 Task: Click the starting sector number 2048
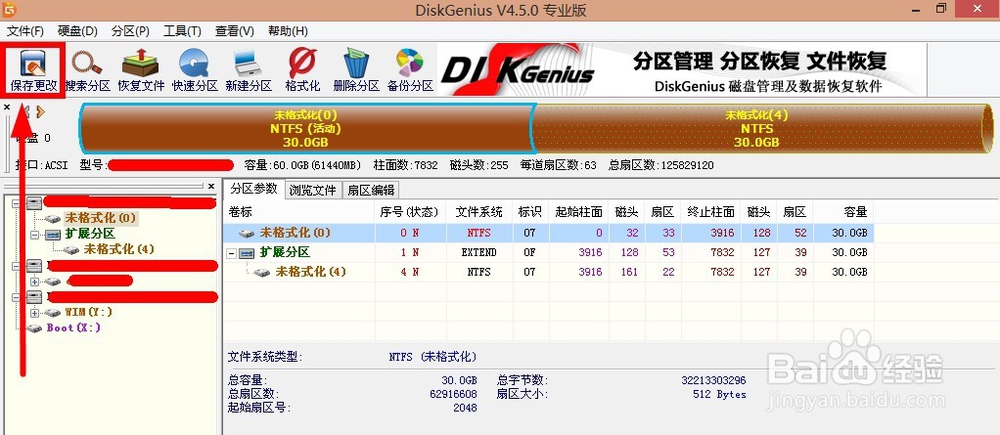(465, 408)
